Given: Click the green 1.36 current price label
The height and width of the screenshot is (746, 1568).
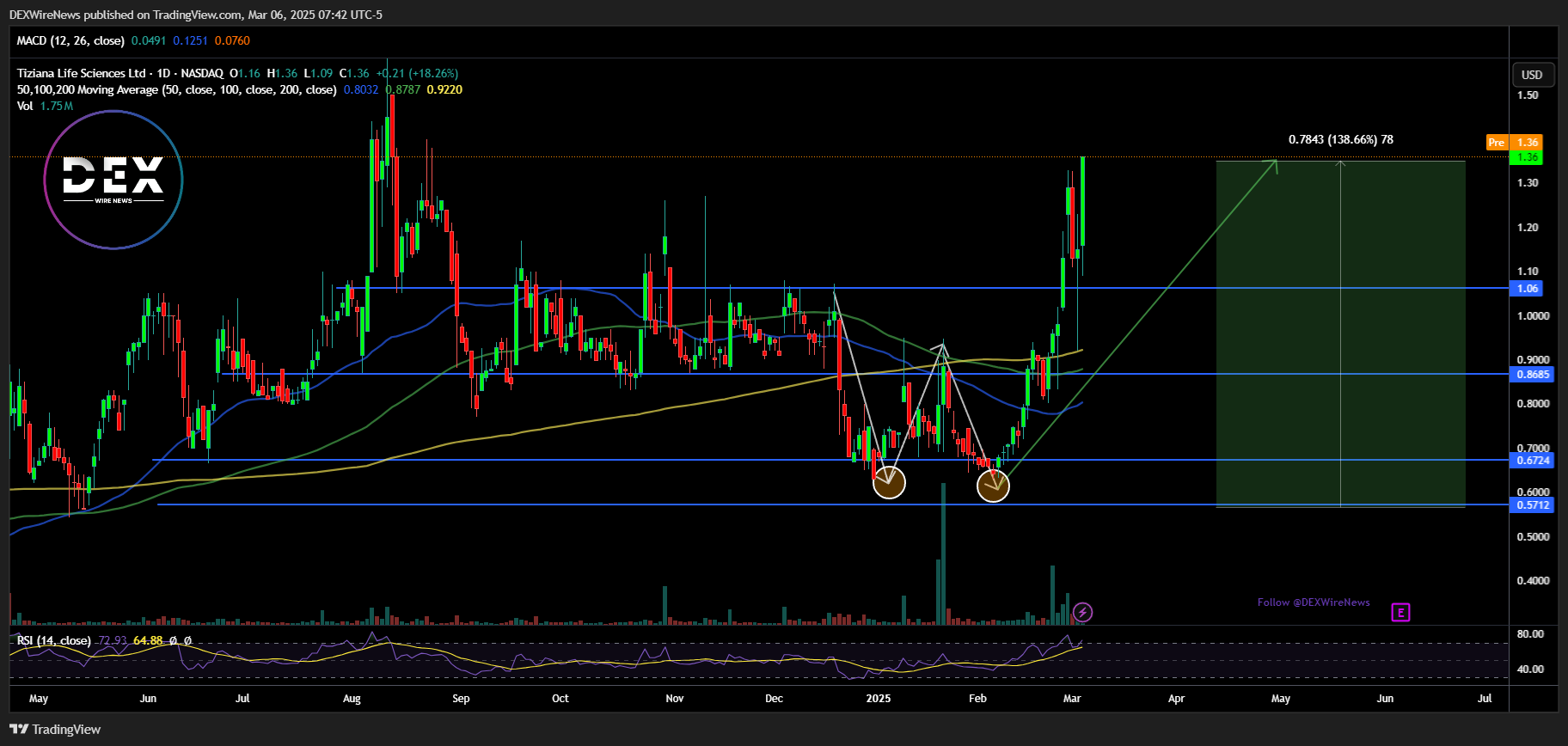Looking at the screenshot, I should (x=1528, y=157).
